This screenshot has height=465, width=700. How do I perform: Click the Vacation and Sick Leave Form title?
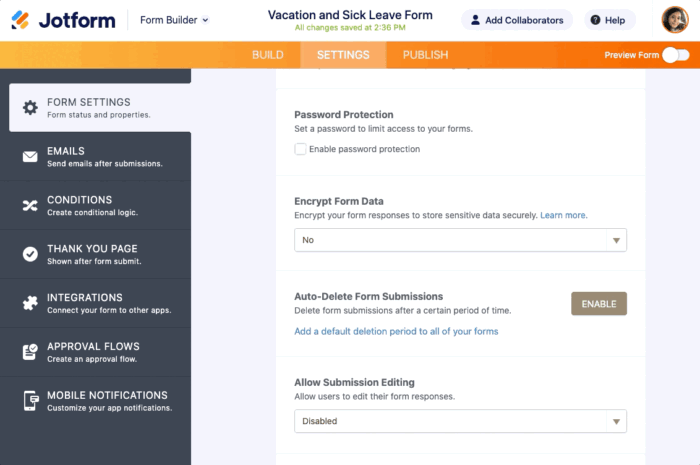[350, 15]
